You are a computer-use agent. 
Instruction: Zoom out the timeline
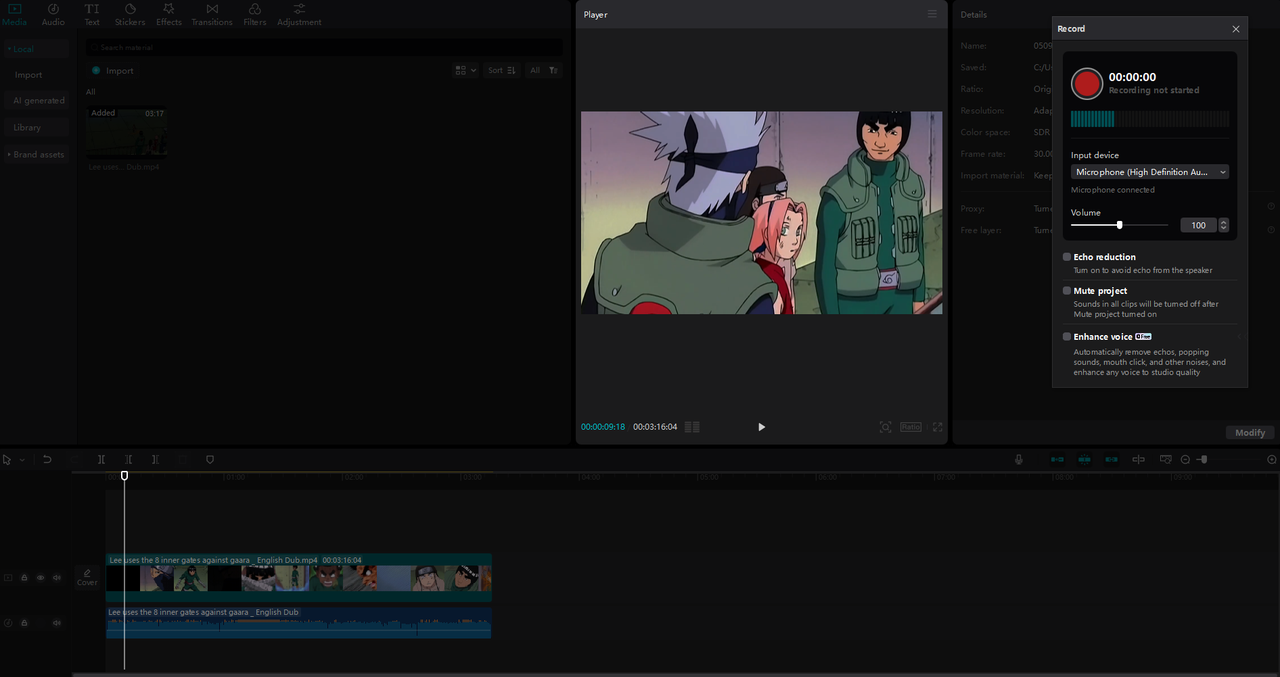coord(1185,460)
